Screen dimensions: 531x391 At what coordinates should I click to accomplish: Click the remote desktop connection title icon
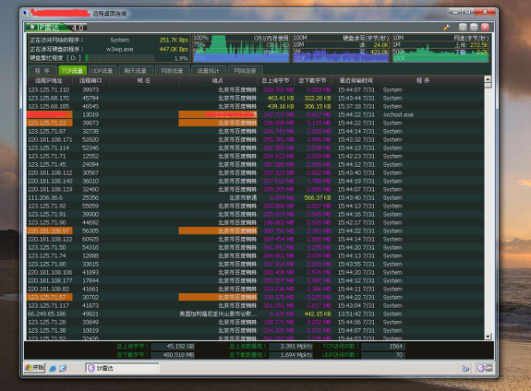tap(26, 14)
